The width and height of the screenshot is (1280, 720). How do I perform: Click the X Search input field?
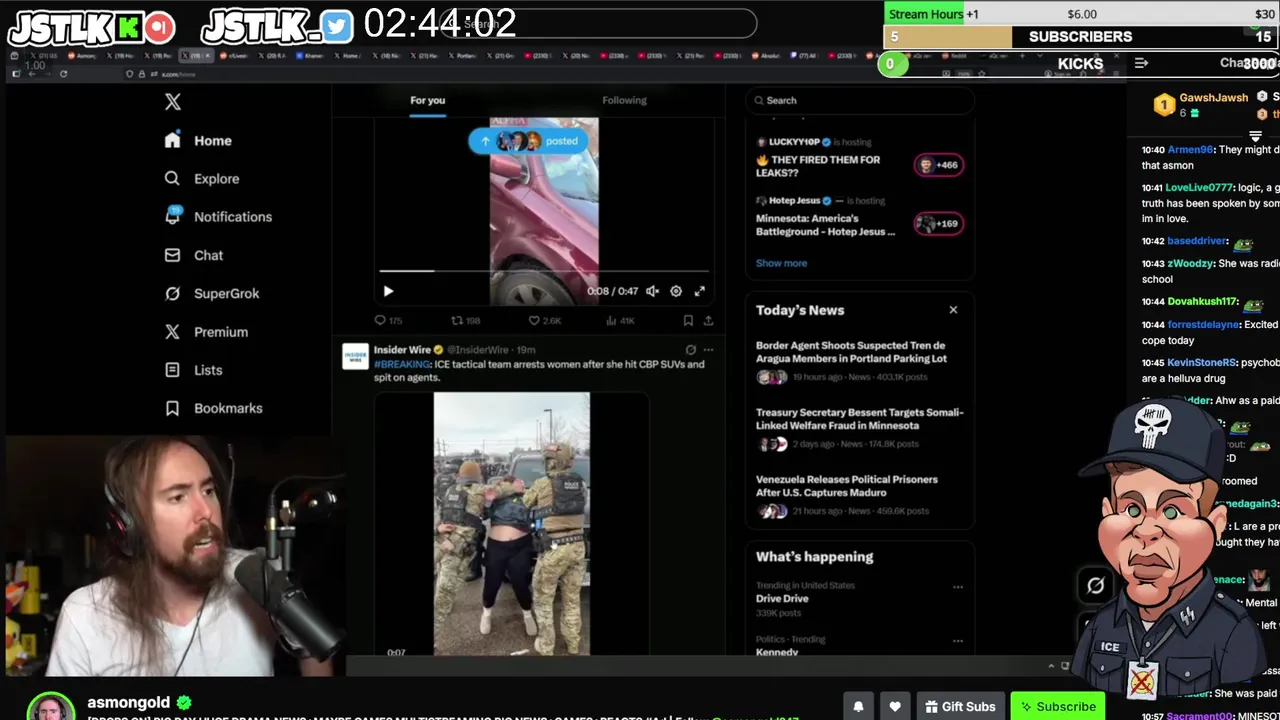point(860,100)
